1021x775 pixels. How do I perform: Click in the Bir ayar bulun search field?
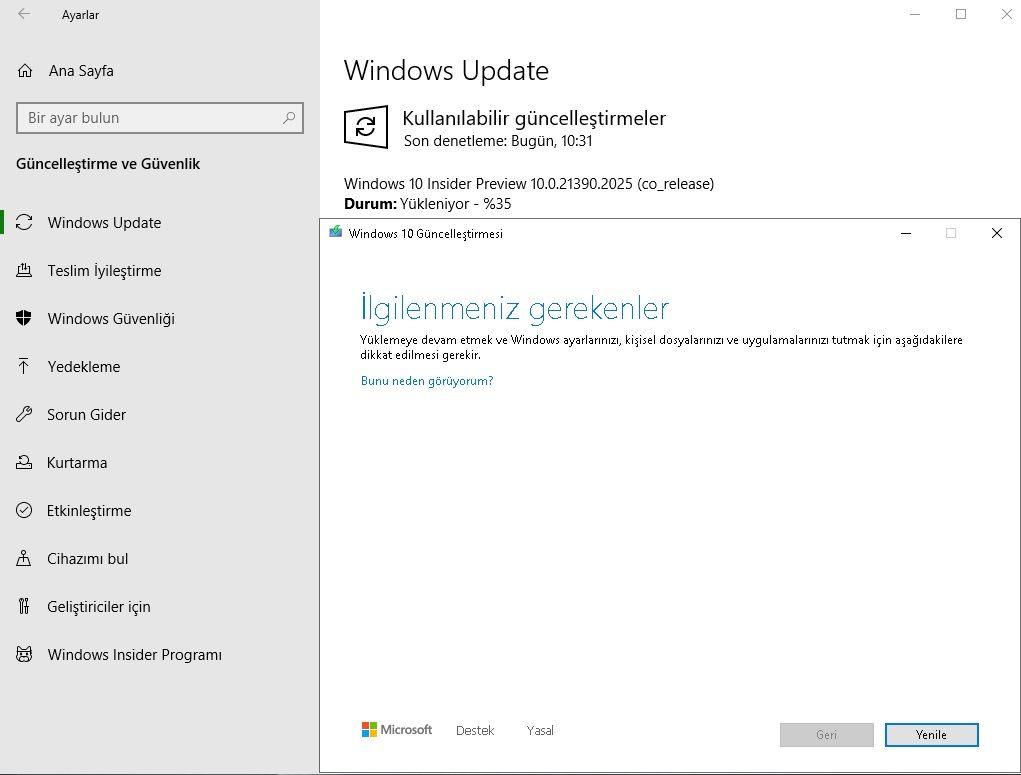[160, 118]
